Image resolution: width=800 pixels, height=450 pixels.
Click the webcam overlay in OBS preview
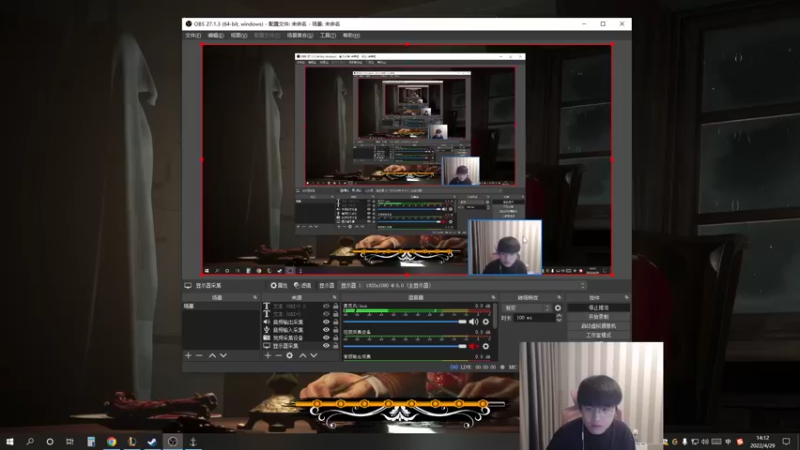[505, 247]
